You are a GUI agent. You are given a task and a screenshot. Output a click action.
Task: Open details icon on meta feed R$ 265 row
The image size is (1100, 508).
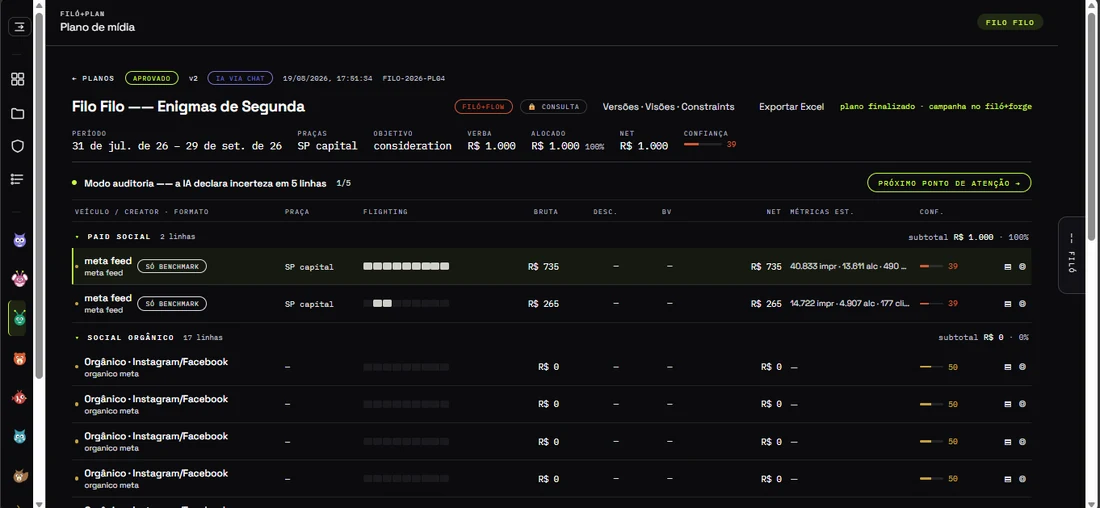point(1008,304)
